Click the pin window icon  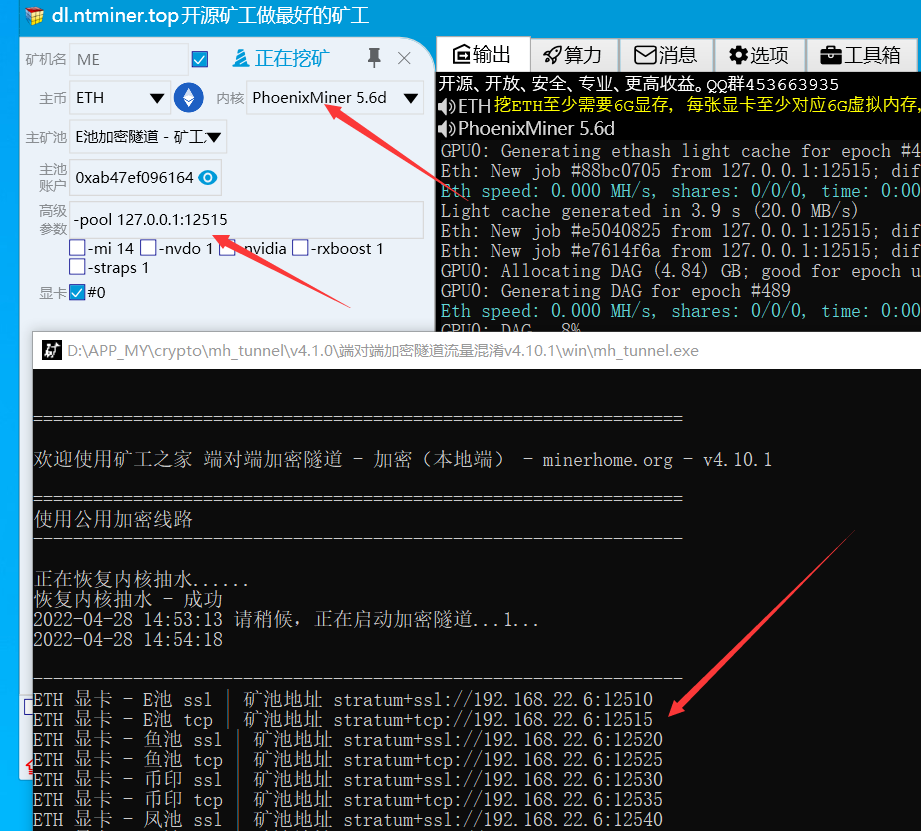coord(374,58)
